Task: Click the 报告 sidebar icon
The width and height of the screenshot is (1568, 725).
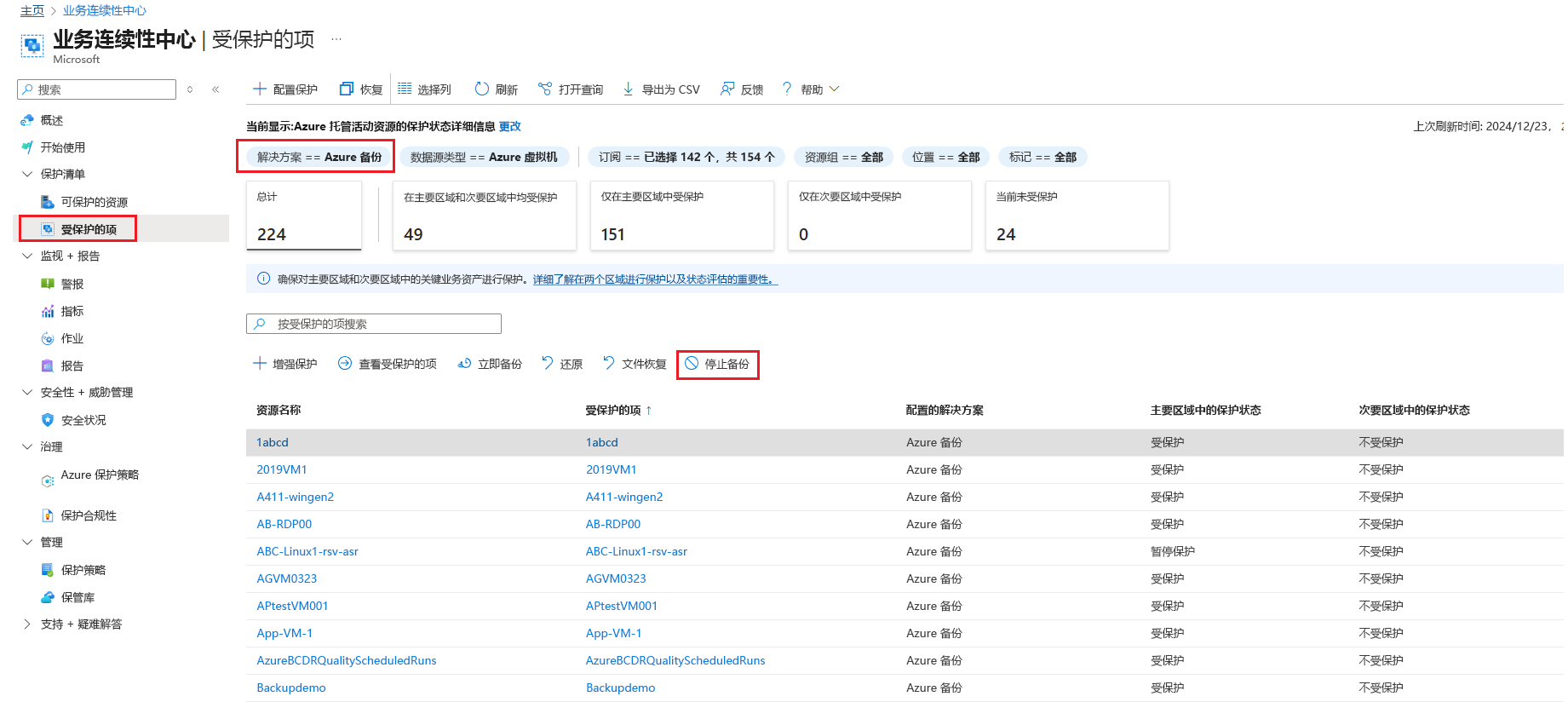Action: [48, 365]
